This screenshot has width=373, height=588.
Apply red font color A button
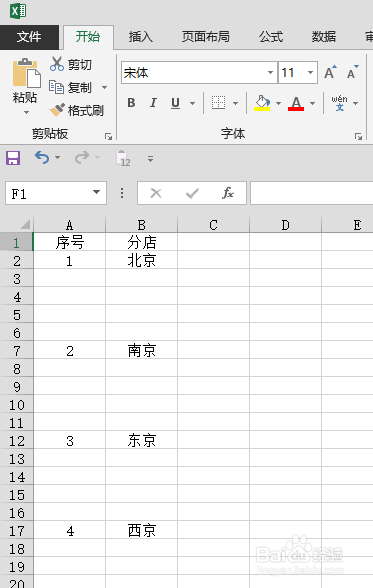pyautogui.click(x=296, y=103)
